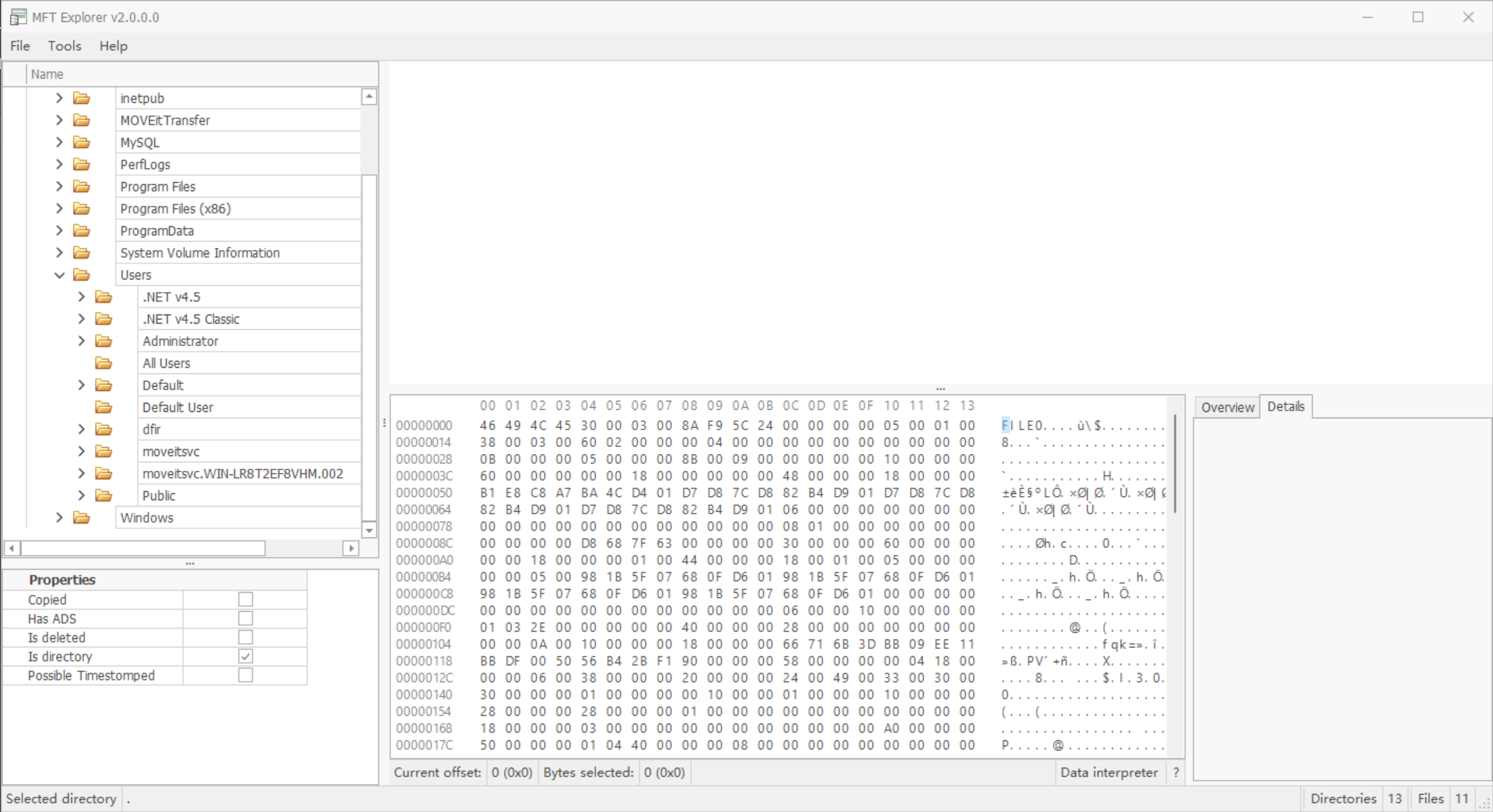Click the .NET v4.5 Classic folder icon
The image size is (1493, 812).
104,319
